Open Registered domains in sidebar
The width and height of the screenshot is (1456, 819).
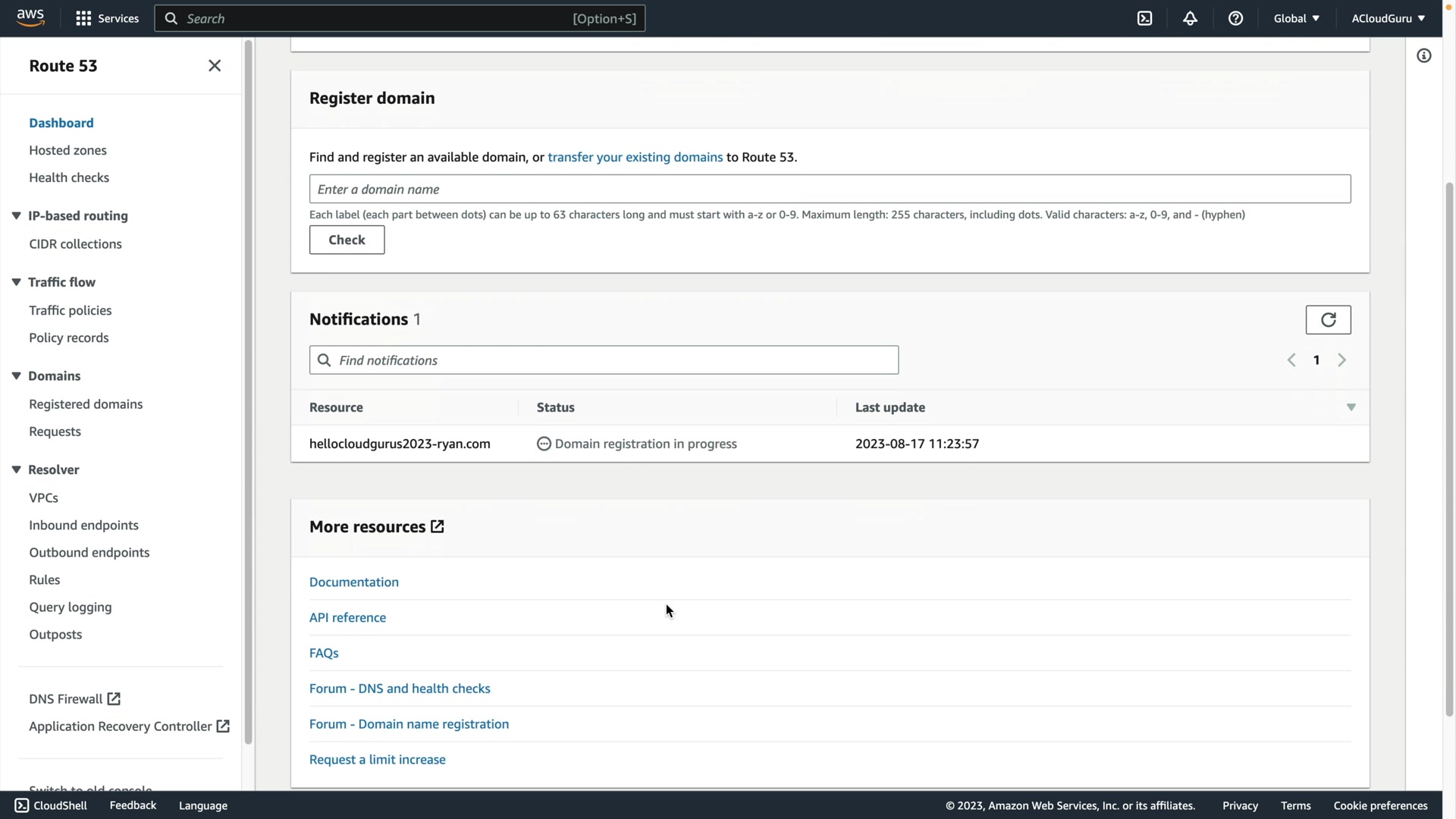[86, 404]
